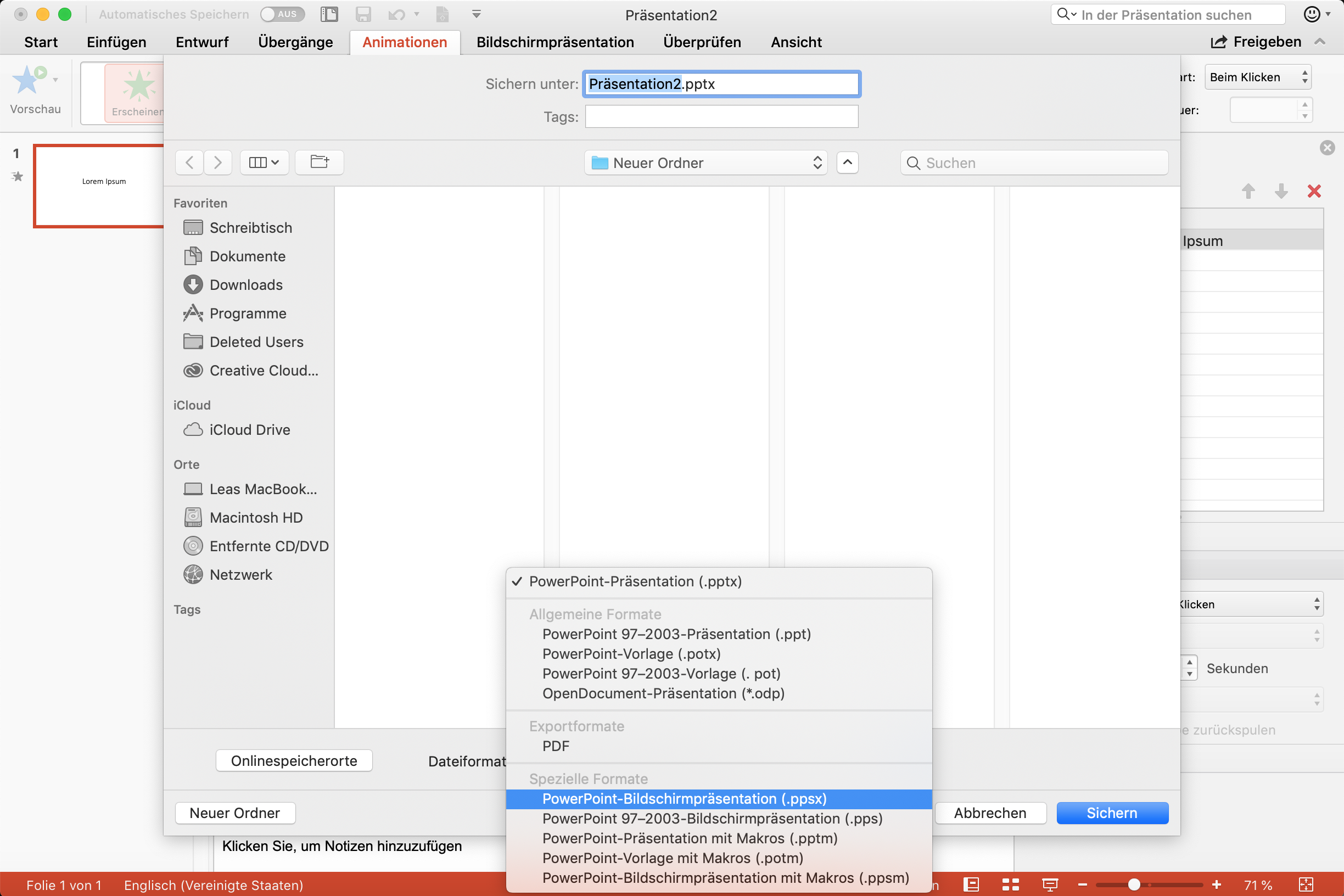This screenshot has width=1344, height=896.
Task: Click the Tags input field
Action: (722, 116)
